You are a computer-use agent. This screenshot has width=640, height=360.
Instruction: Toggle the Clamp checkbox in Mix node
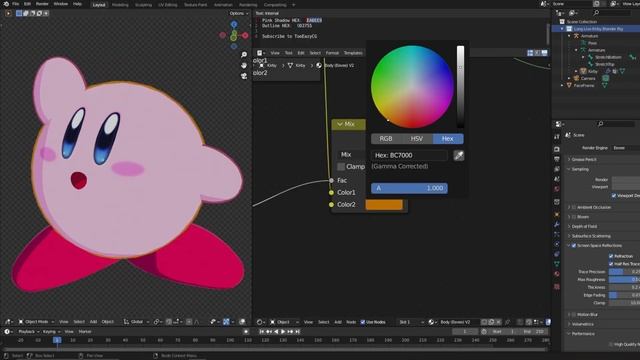(341, 167)
